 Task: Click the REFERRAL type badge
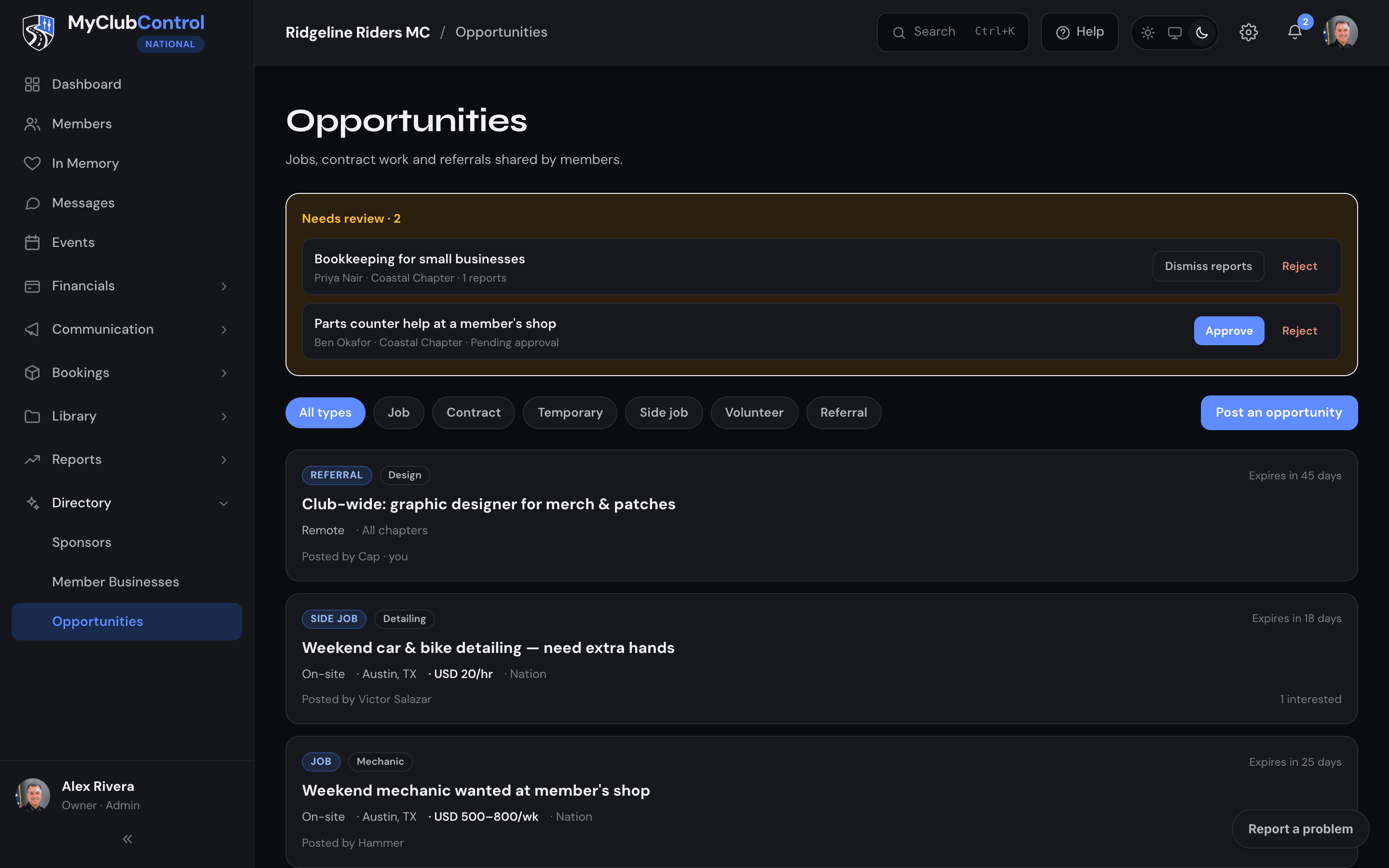[336, 475]
